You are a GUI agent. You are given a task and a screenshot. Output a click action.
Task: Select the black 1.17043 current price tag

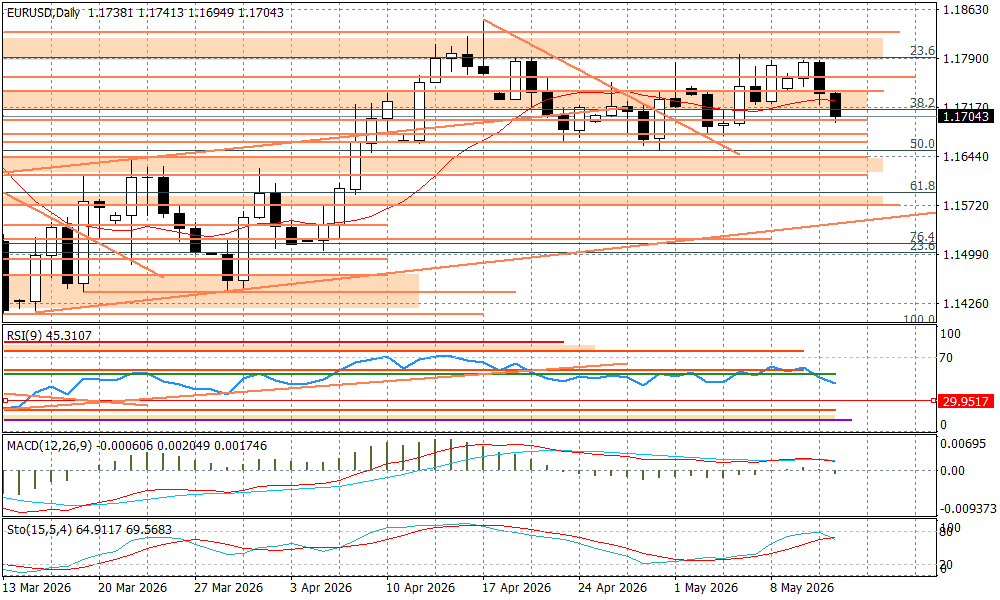point(965,117)
